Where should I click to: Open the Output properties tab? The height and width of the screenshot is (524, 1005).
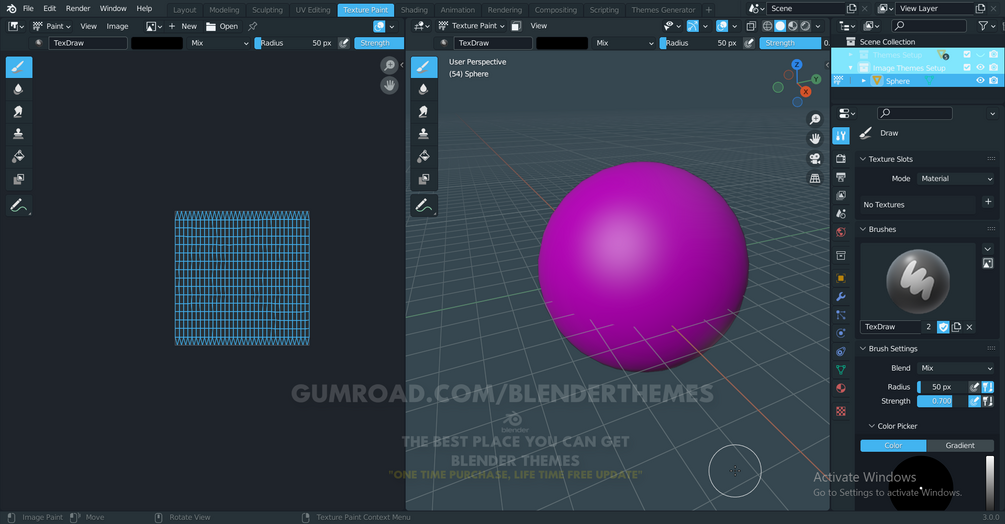(841, 177)
